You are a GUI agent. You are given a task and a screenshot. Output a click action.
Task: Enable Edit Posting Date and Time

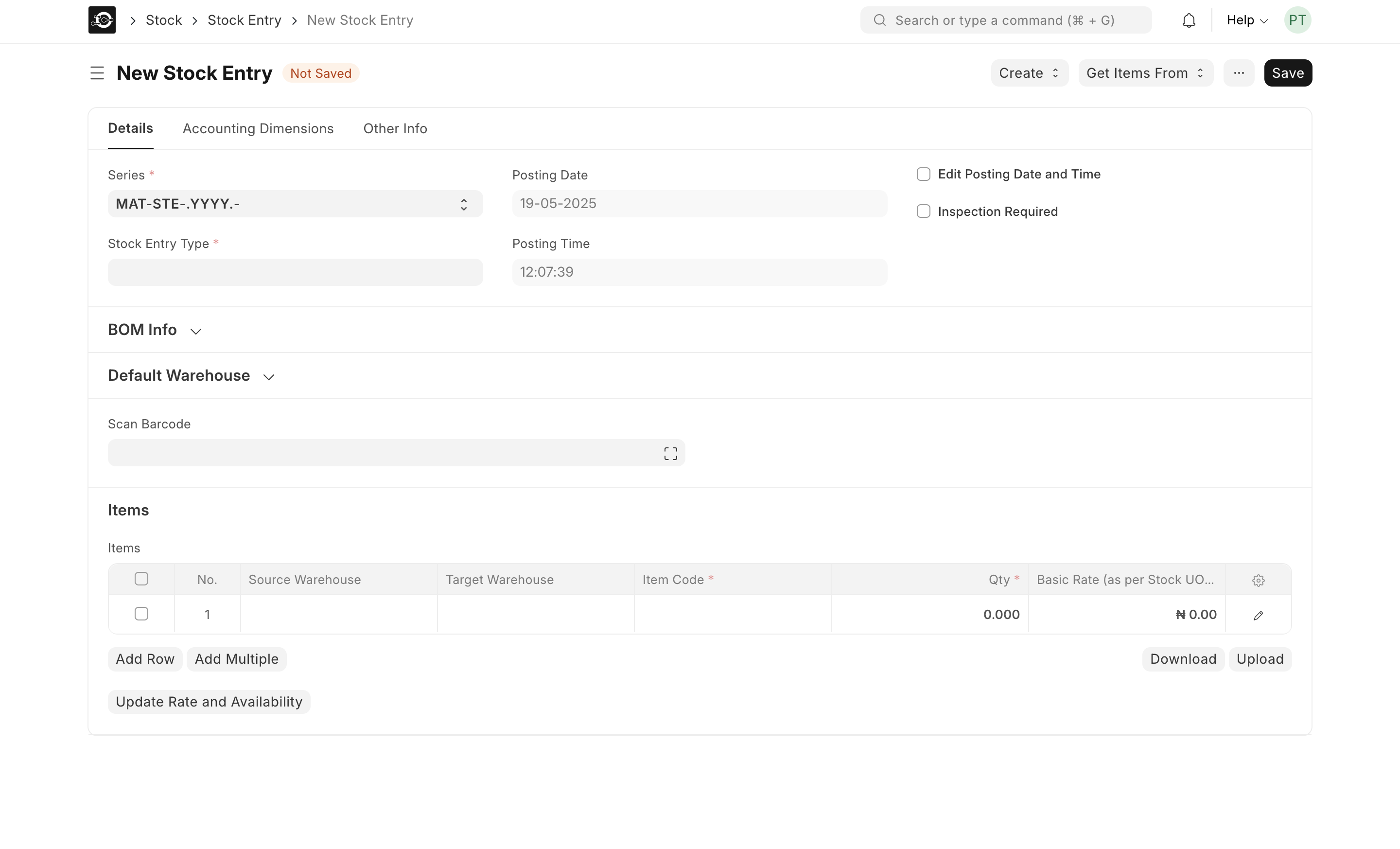[923, 174]
